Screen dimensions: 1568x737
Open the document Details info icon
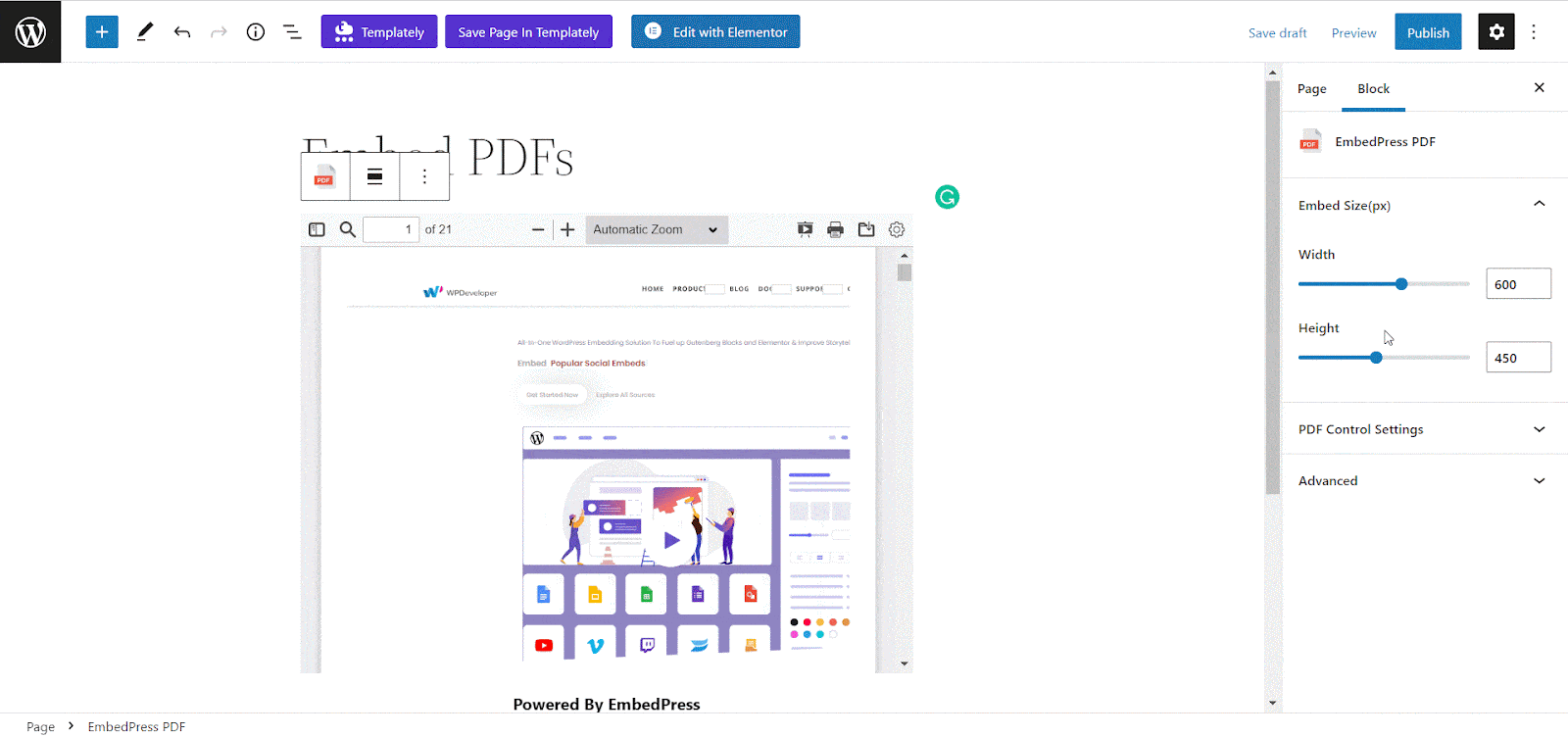tap(256, 31)
